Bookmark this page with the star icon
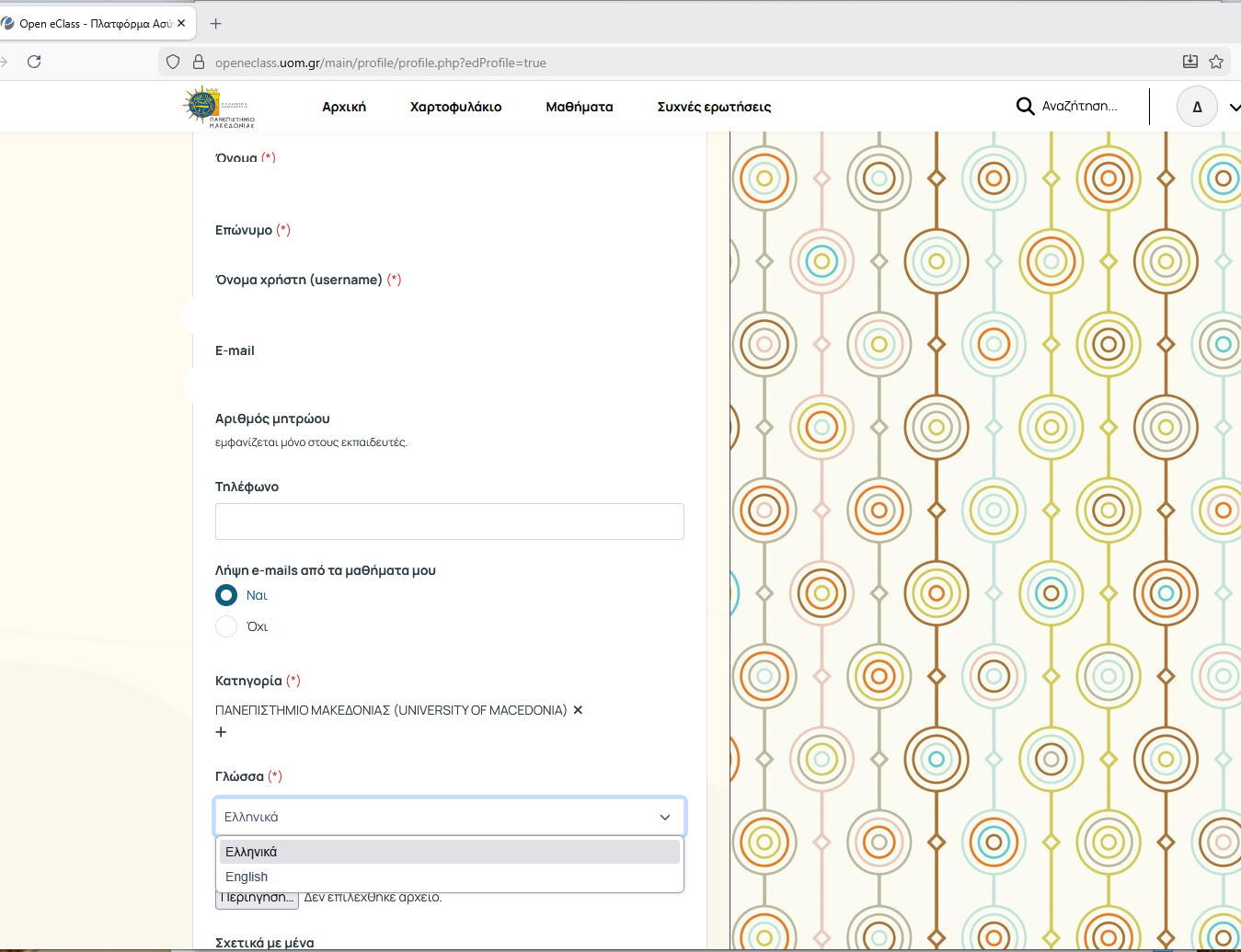1241x952 pixels. [1216, 62]
